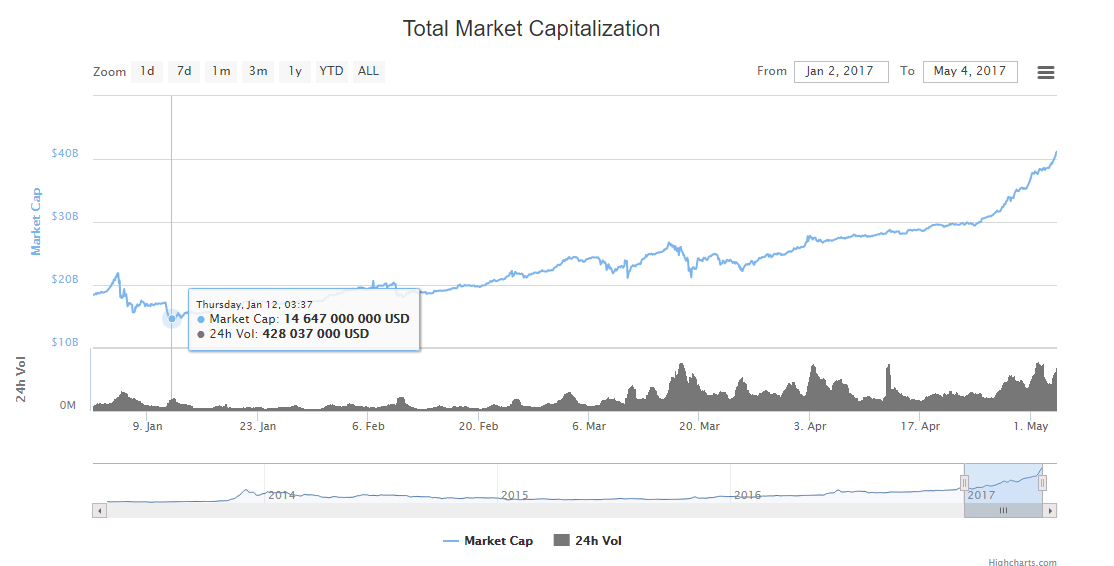Image resolution: width=1114 pixels, height=566 pixels.
Task: Show ALL data range
Action: point(369,71)
